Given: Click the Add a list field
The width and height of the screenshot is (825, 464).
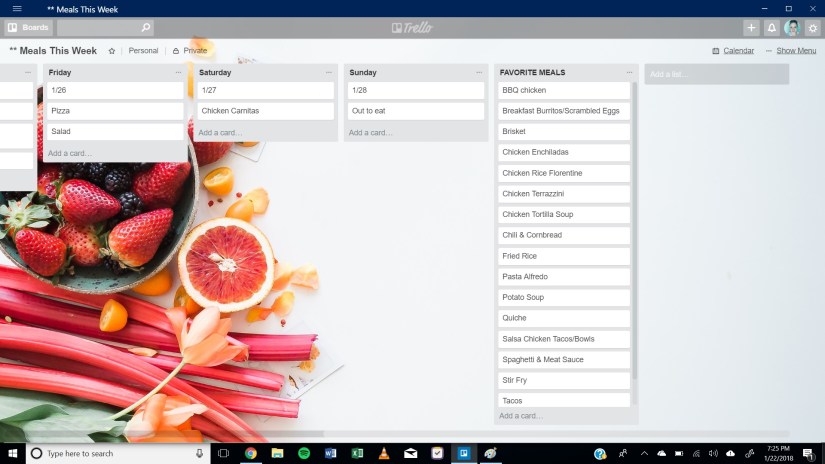Looking at the screenshot, I should (x=716, y=74).
